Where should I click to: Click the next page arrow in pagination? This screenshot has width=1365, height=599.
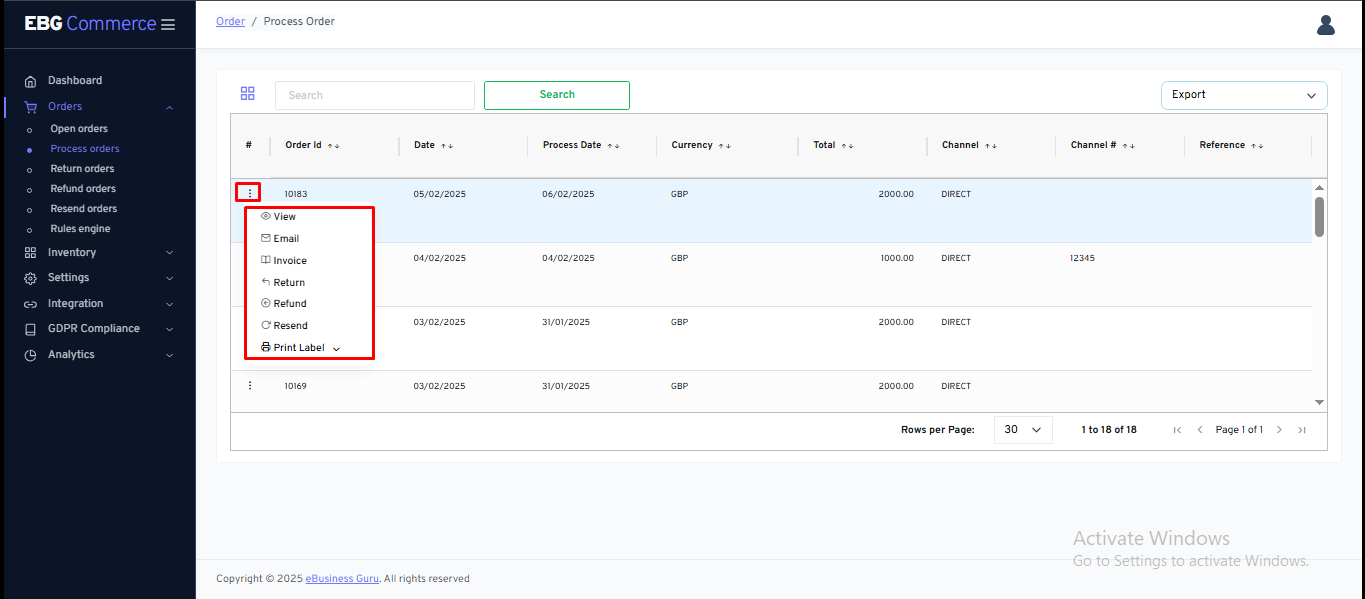click(x=1279, y=430)
